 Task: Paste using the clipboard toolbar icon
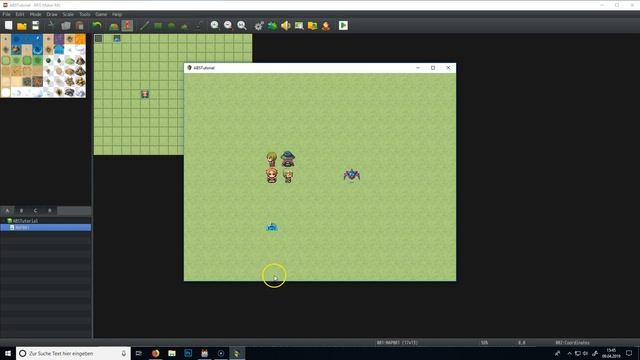[x=80, y=25]
